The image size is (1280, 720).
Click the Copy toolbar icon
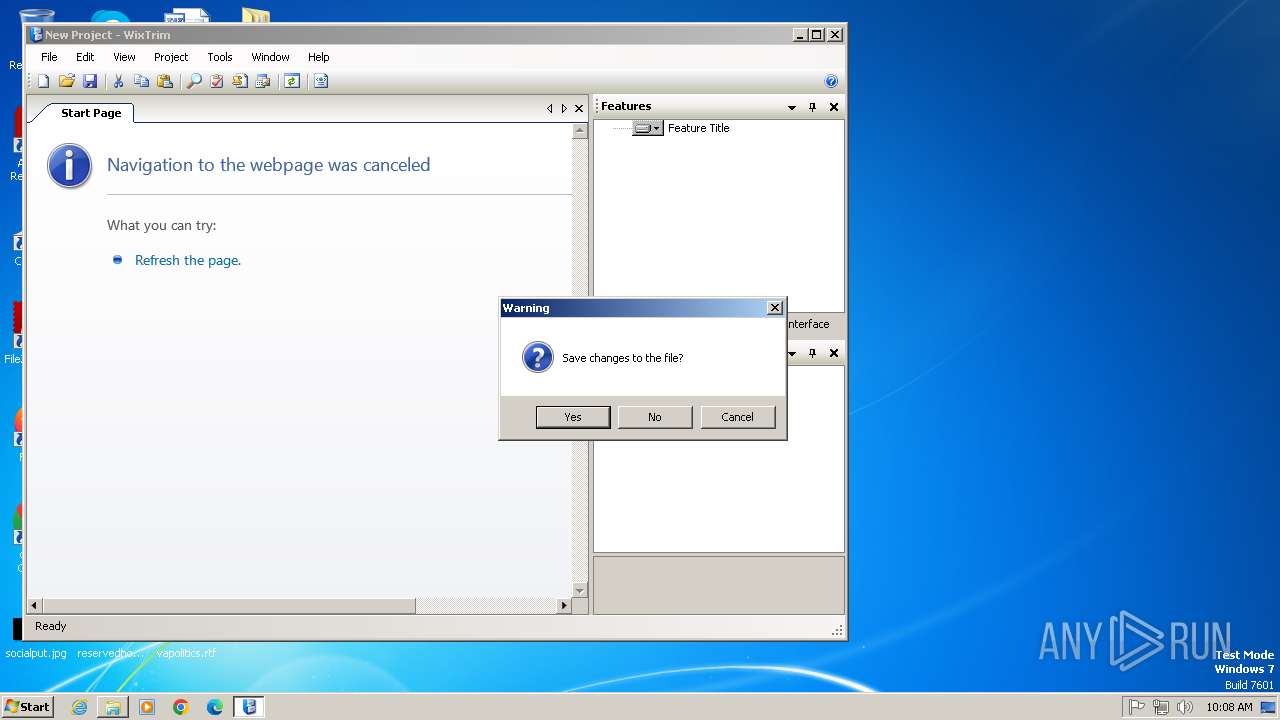coord(141,81)
